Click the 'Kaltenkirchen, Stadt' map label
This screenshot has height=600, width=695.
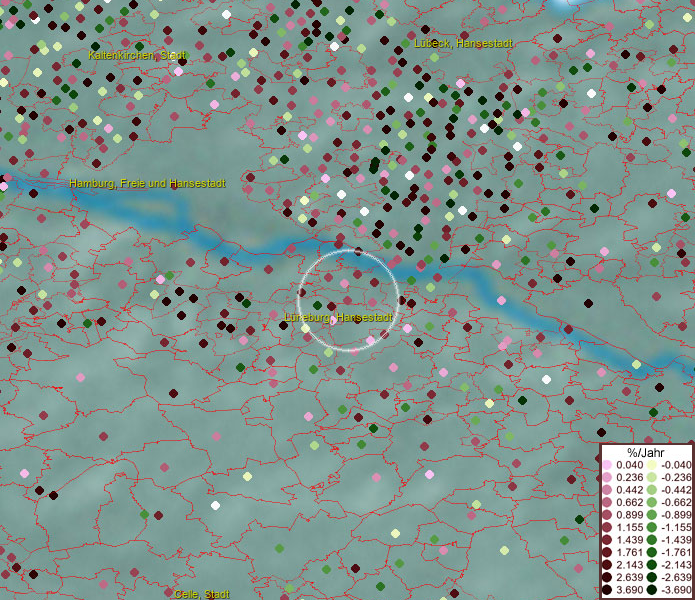click(137, 55)
